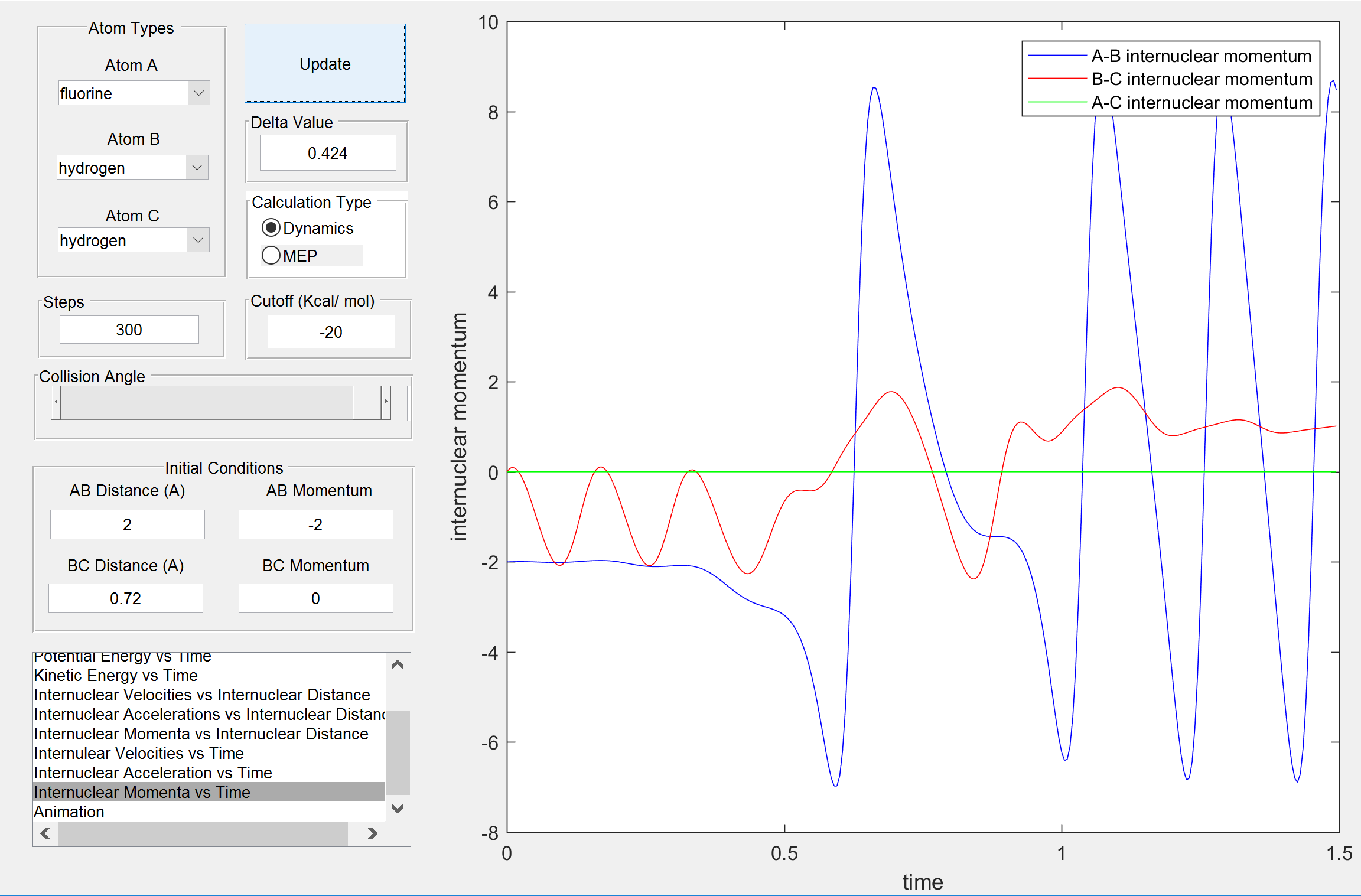Choose Internuclear Acceleration vs Time
Screen dimensions: 1361x896
153,773
